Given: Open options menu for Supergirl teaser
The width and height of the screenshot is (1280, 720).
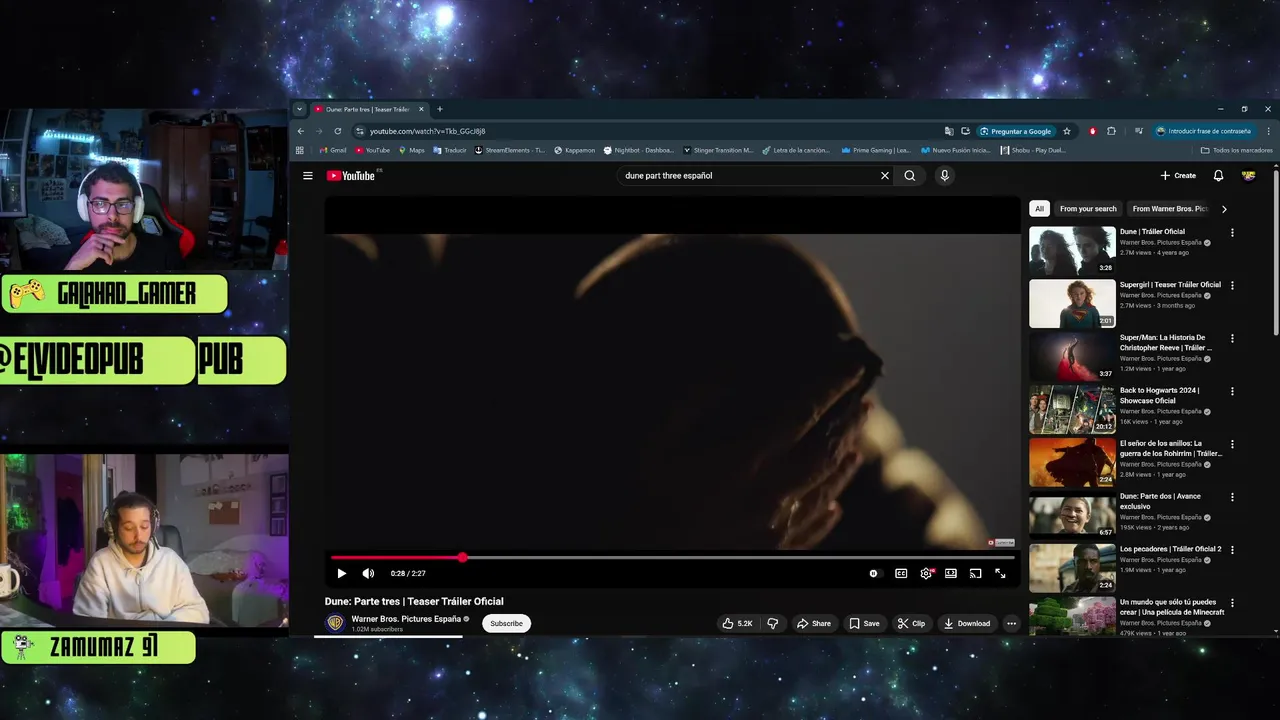Looking at the screenshot, I should [1232, 285].
